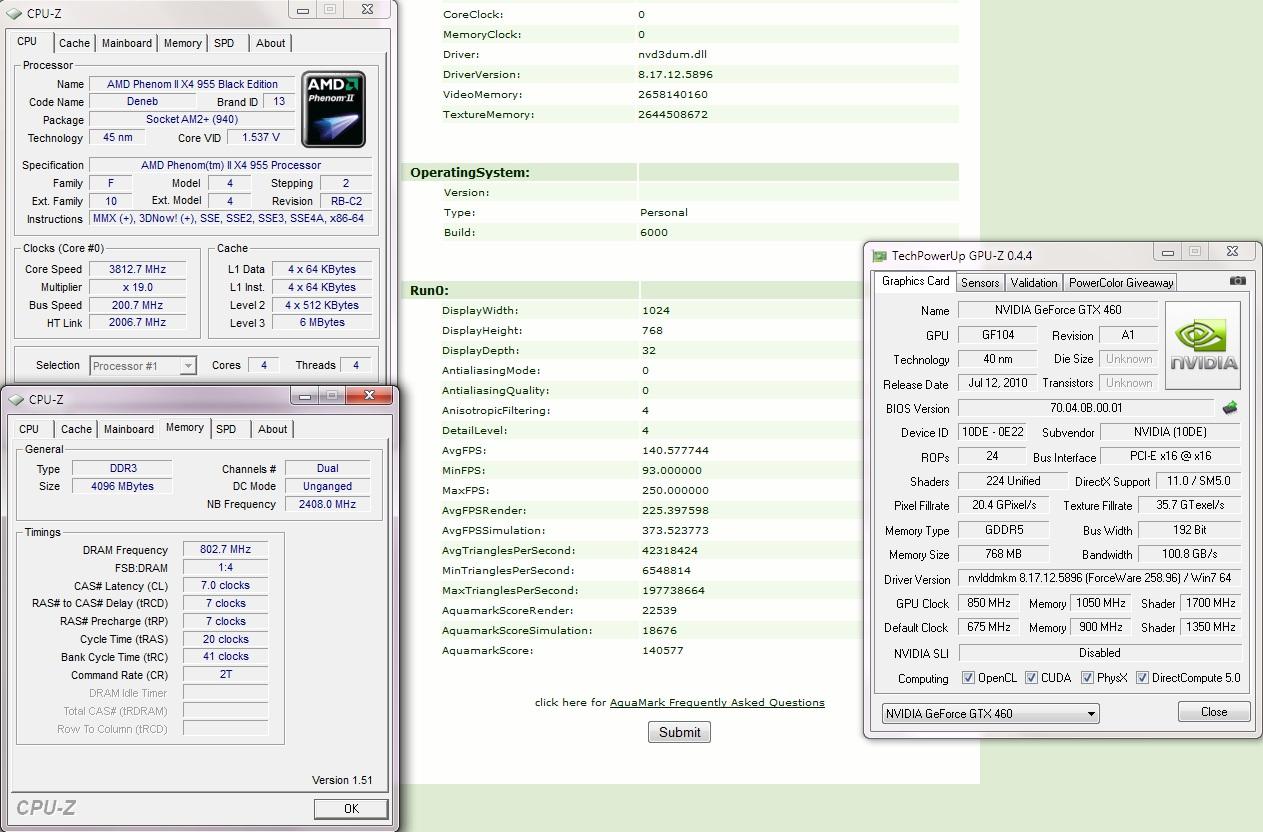Open the Validation tab in GPU-Z

(x=1034, y=283)
